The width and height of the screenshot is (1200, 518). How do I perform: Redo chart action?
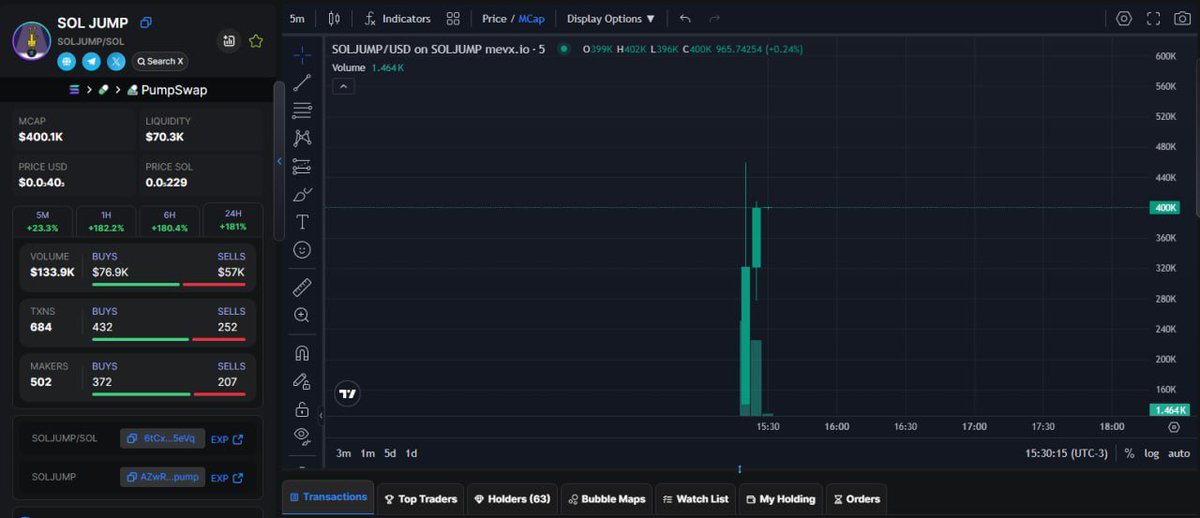click(714, 19)
